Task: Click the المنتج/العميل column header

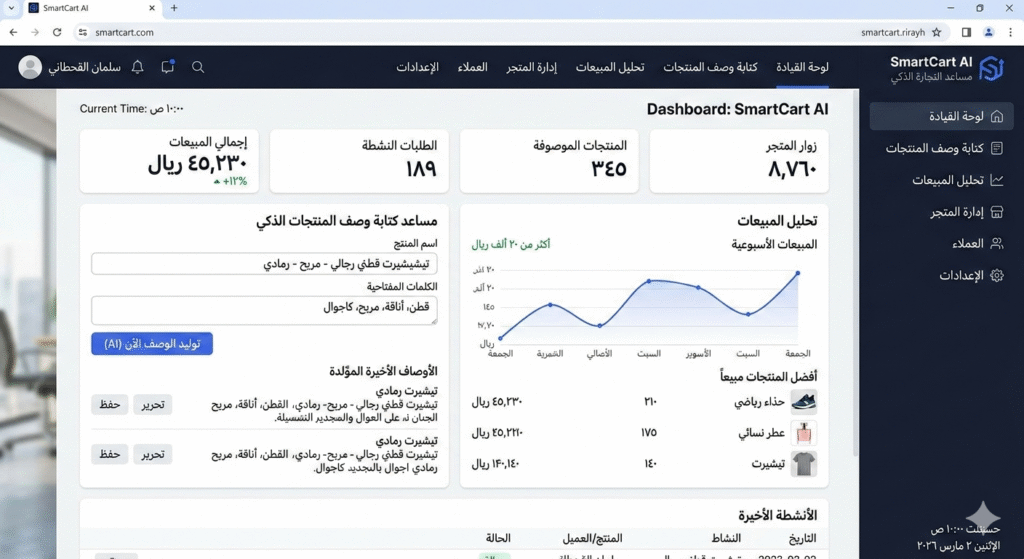Action: click(x=592, y=538)
